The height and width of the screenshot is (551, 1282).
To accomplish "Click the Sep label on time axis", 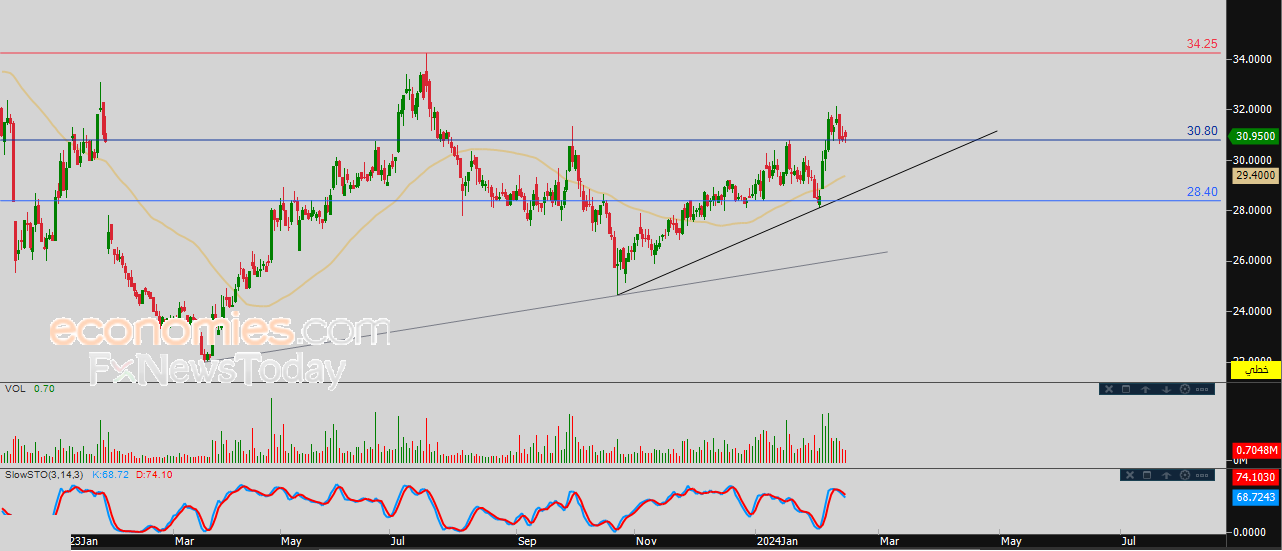I will [527, 541].
